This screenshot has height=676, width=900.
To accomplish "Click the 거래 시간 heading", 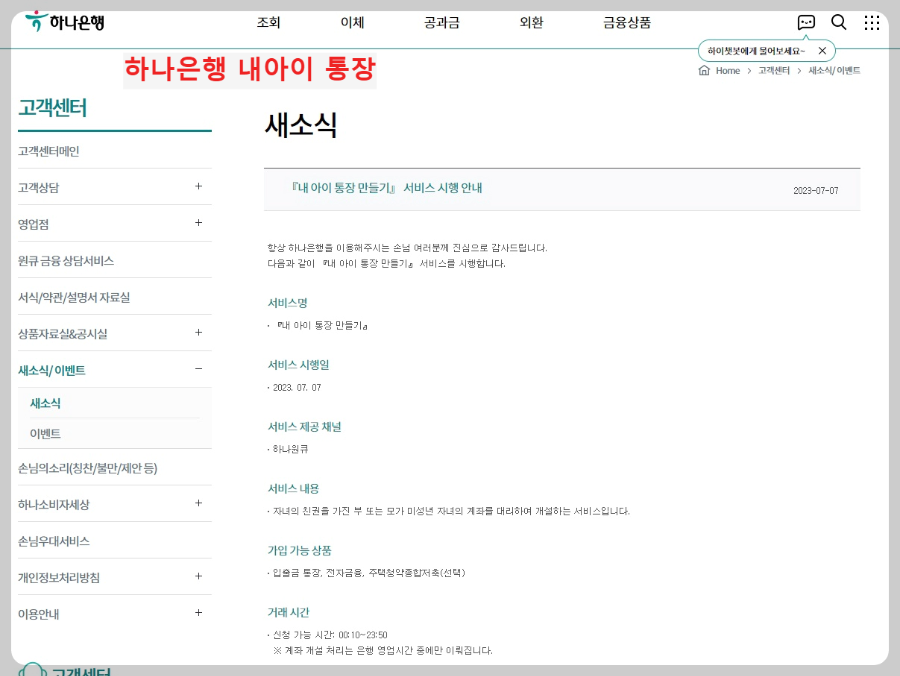I will click(x=288, y=612).
